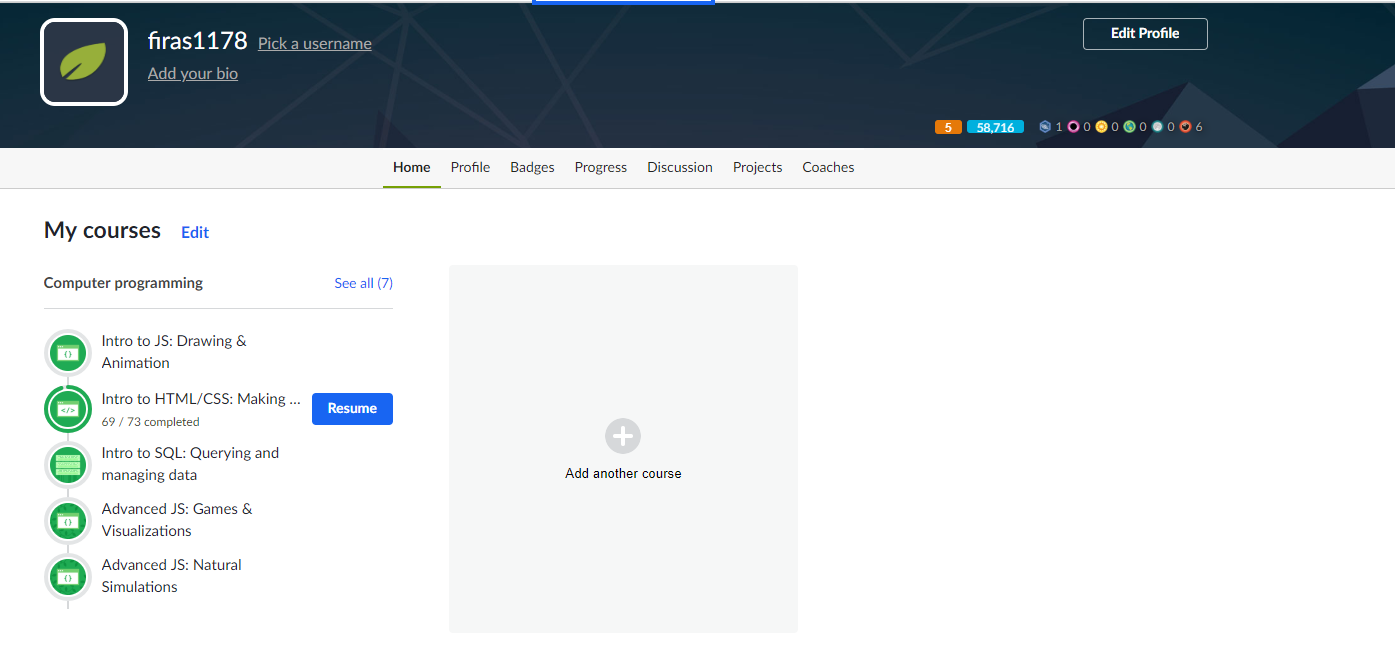Open Intro to SQL: Querying and managing data
Viewport: 1395px width, 648px height.
[x=190, y=464]
